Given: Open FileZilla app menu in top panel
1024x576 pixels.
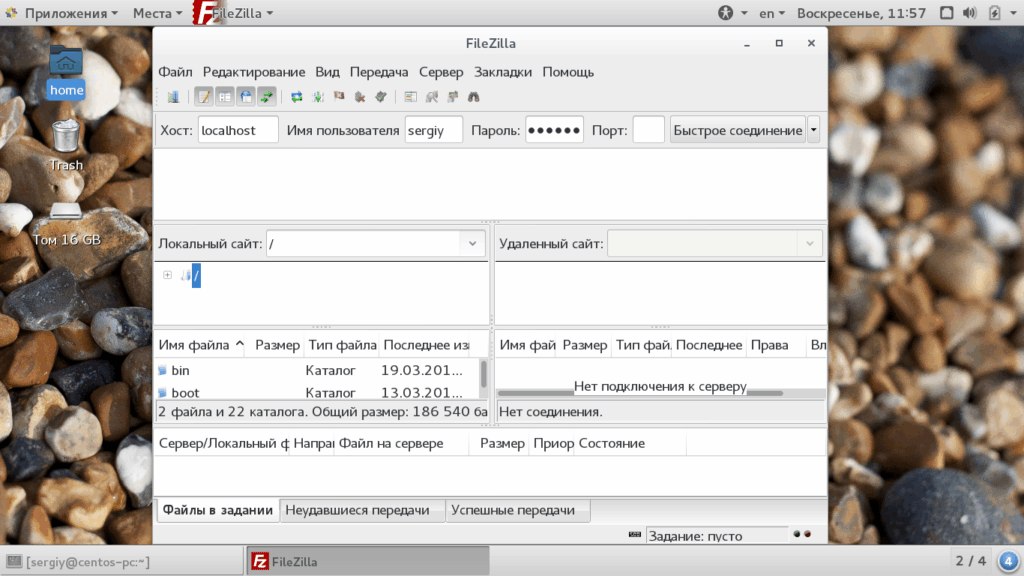Looking at the screenshot, I should tap(234, 13).
